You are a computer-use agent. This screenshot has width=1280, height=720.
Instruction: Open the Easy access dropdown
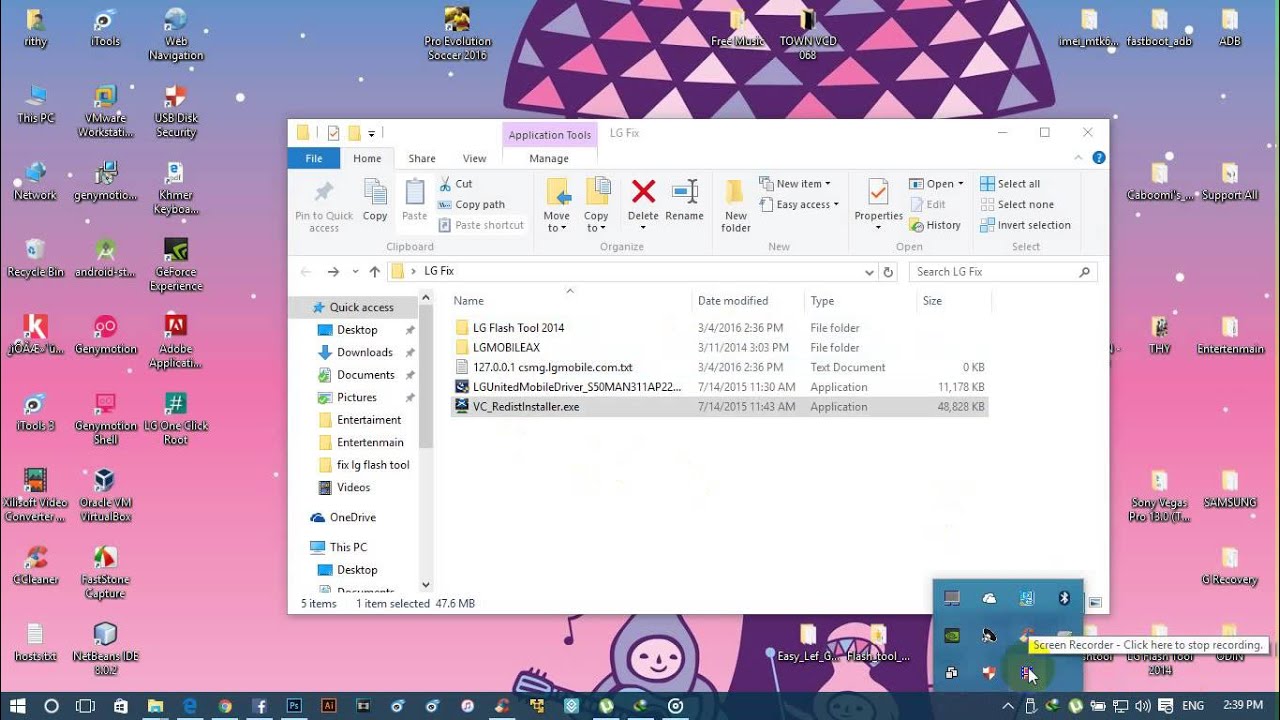(799, 205)
